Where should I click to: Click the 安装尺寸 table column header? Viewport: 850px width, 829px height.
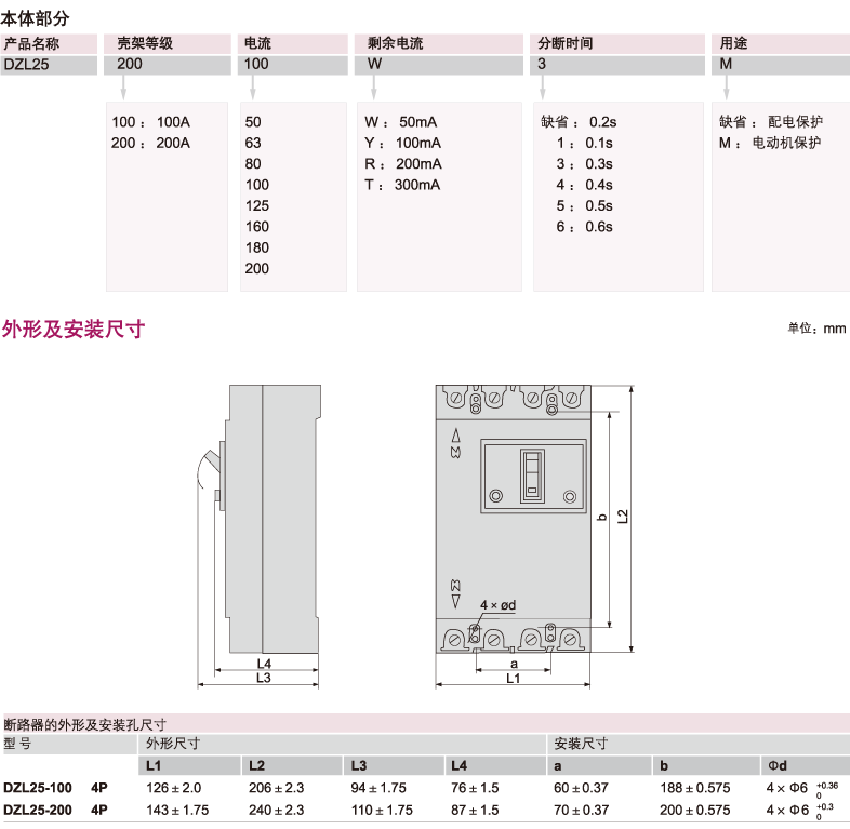(x=580, y=744)
